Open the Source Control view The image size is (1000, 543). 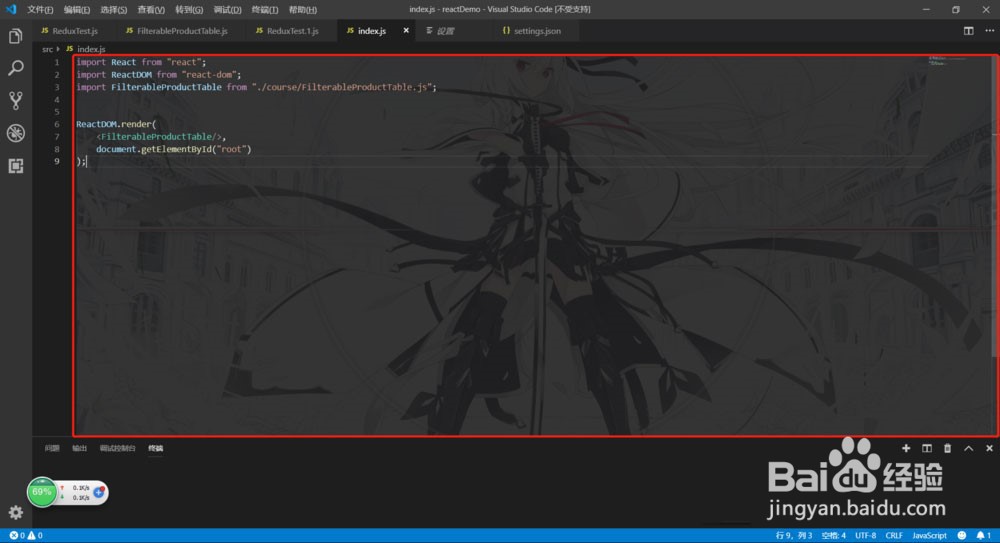[15, 100]
